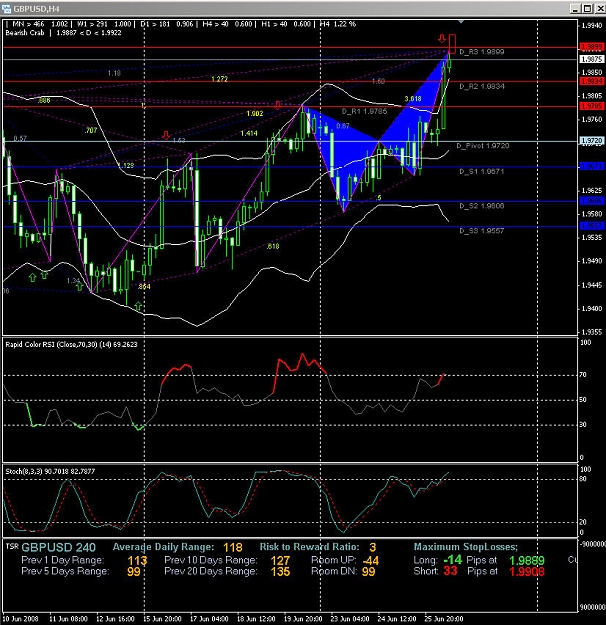Click the chart shift triangle marker at top
606x625 pixels.
point(461,21)
